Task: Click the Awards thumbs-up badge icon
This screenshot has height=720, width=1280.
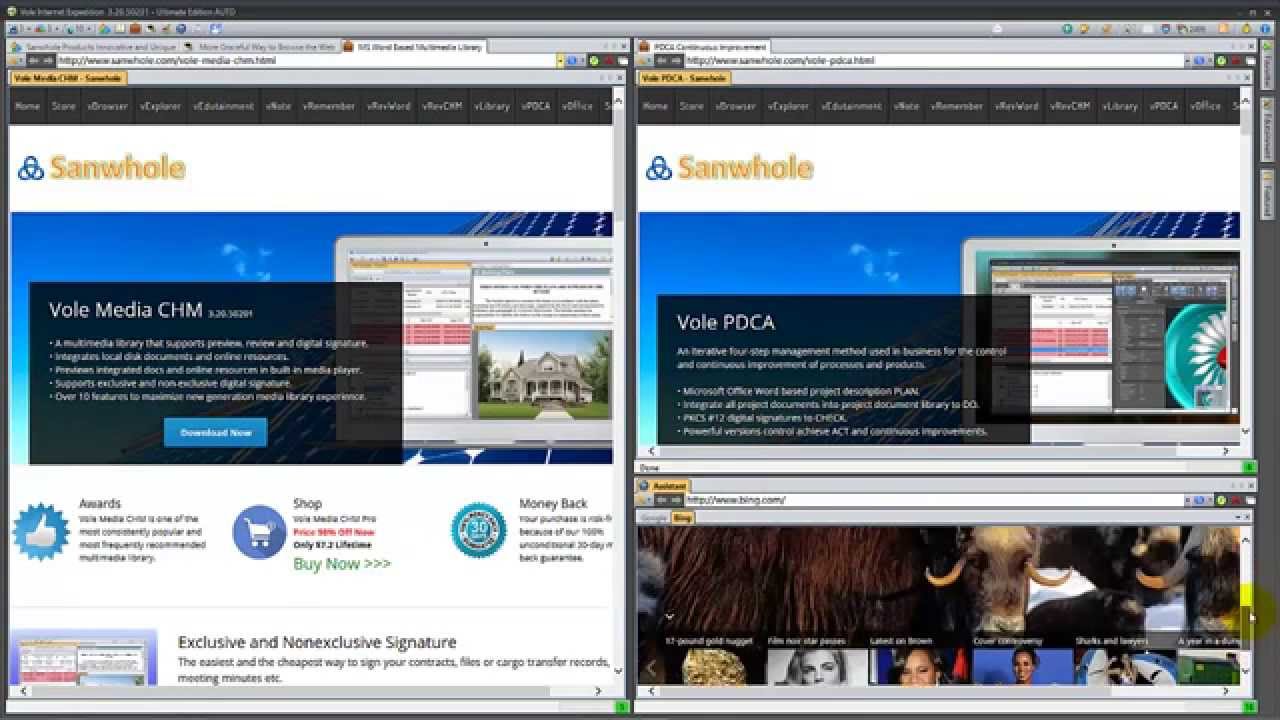Action: coord(41,531)
